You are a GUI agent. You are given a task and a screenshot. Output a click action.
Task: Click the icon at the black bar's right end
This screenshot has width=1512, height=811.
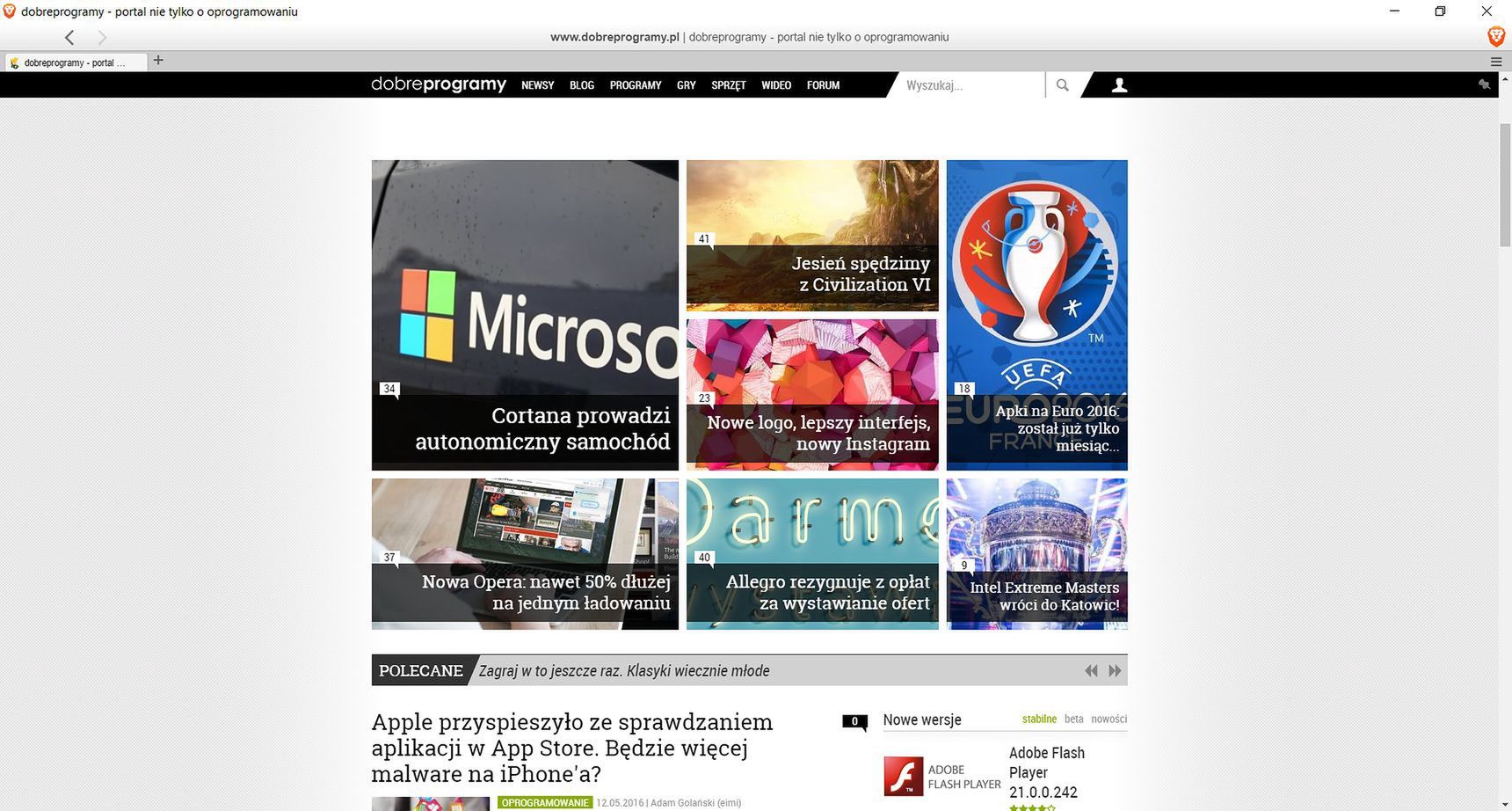pyautogui.click(x=1484, y=84)
